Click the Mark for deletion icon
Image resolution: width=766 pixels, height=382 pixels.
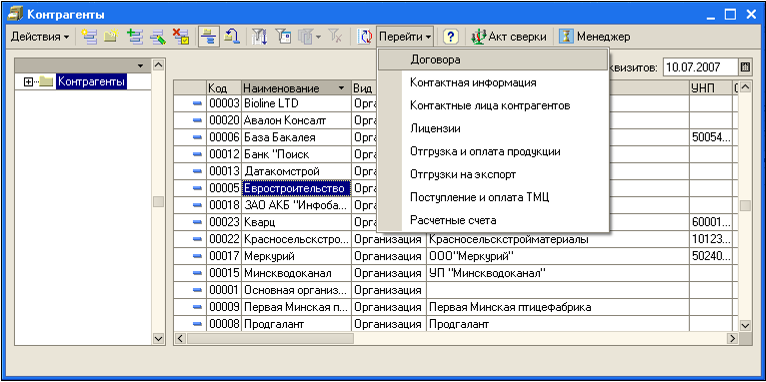181,37
